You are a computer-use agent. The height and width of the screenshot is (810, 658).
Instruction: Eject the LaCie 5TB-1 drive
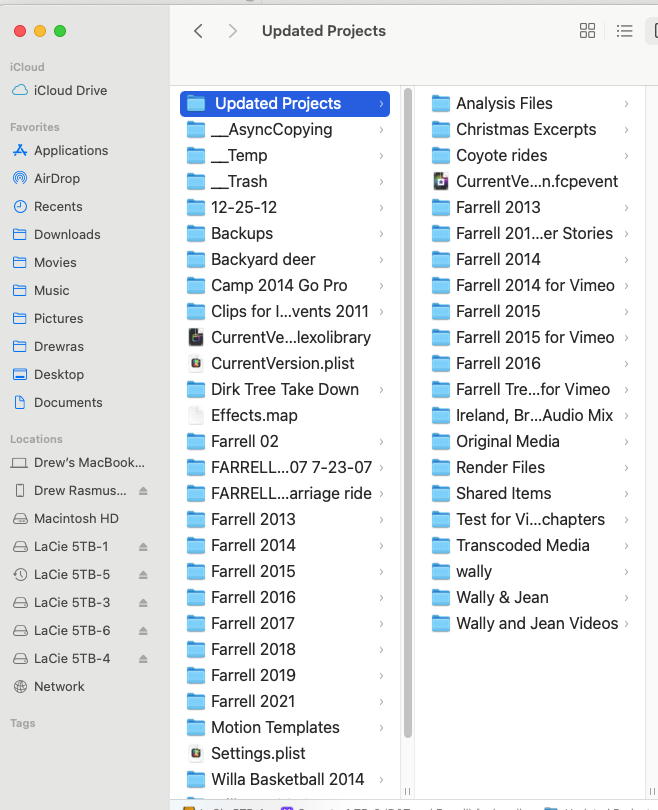[143, 547]
